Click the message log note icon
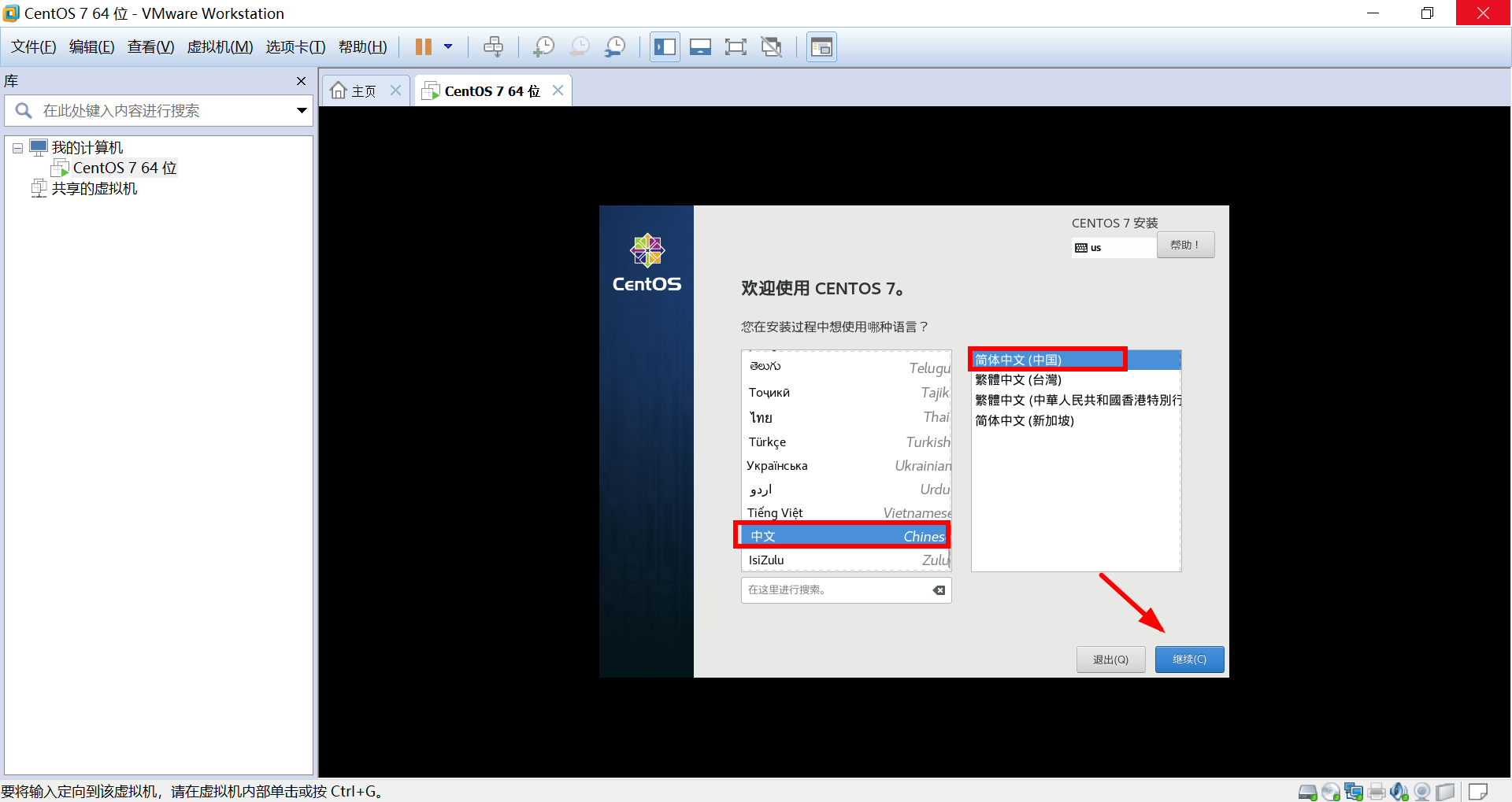 coord(1478,791)
